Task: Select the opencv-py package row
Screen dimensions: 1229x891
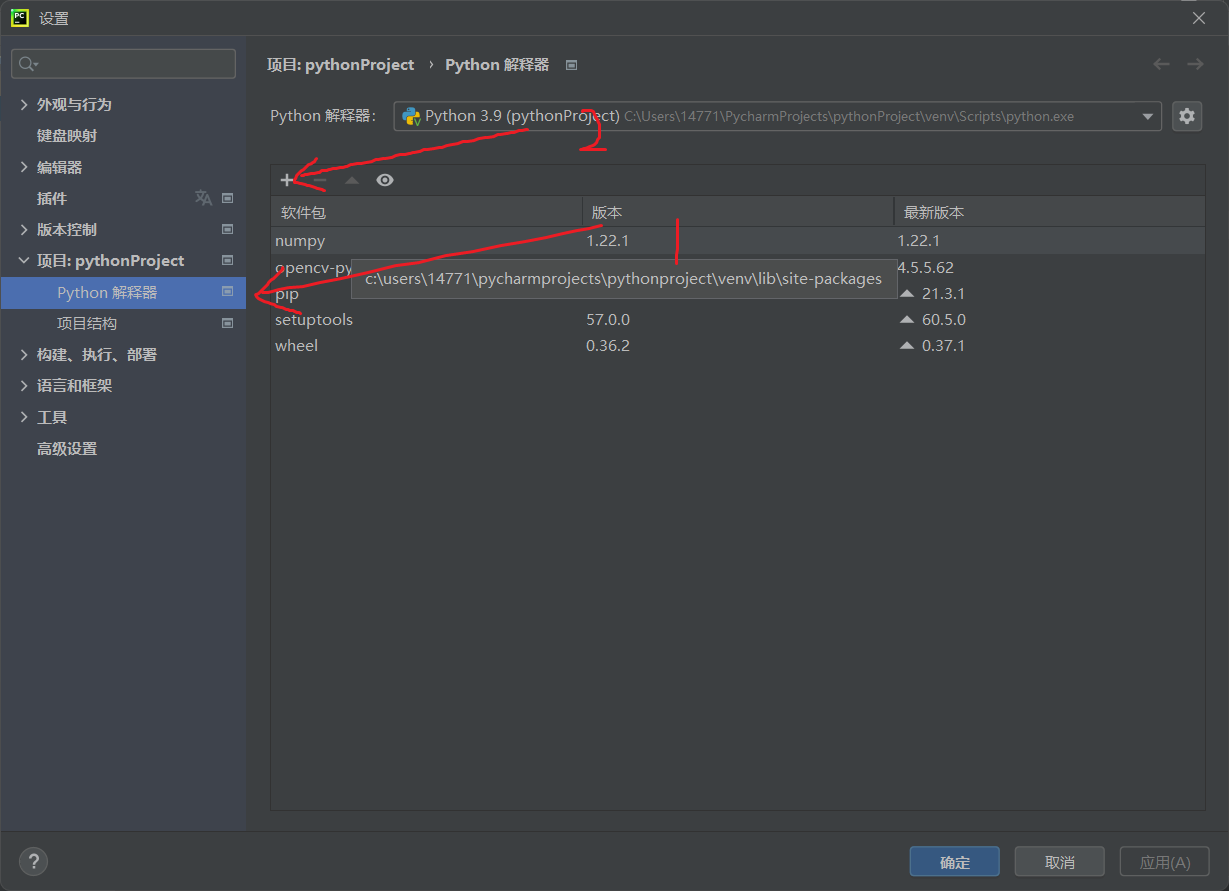Action: coord(738,268)
